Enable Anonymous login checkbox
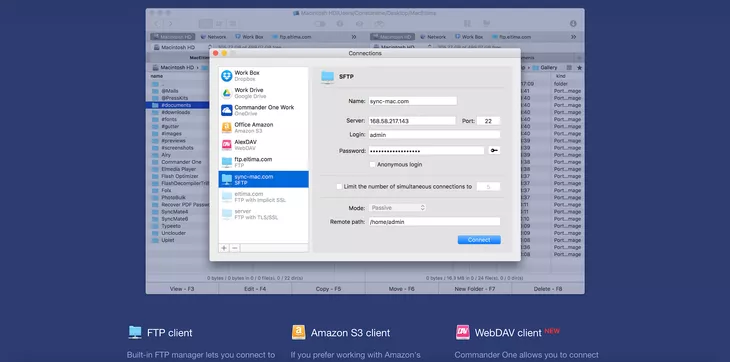Image resolution: width=730 pixels, height=362 pixels. tap(372, 164)
